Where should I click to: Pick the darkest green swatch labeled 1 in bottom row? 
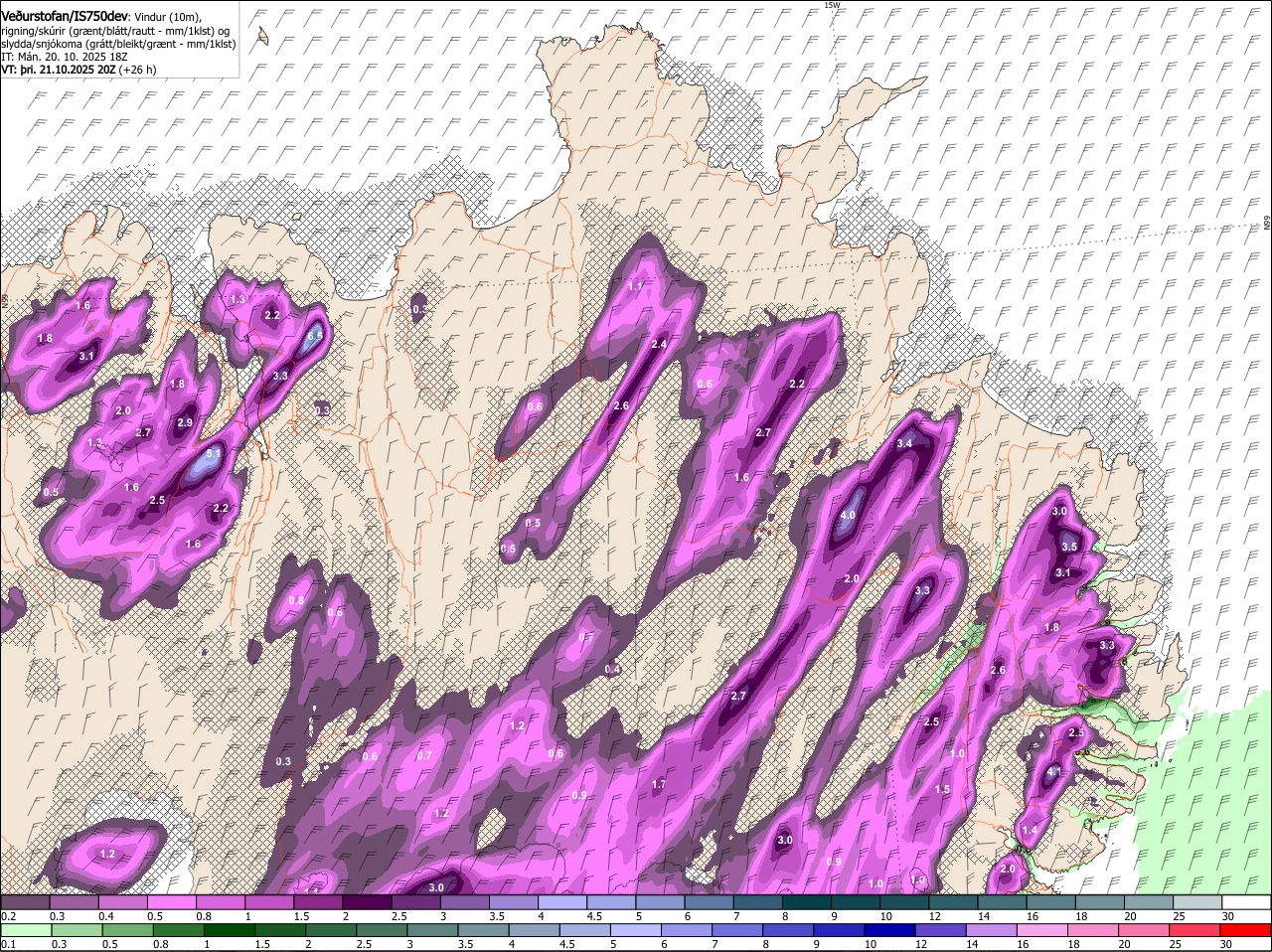(230, 931)
